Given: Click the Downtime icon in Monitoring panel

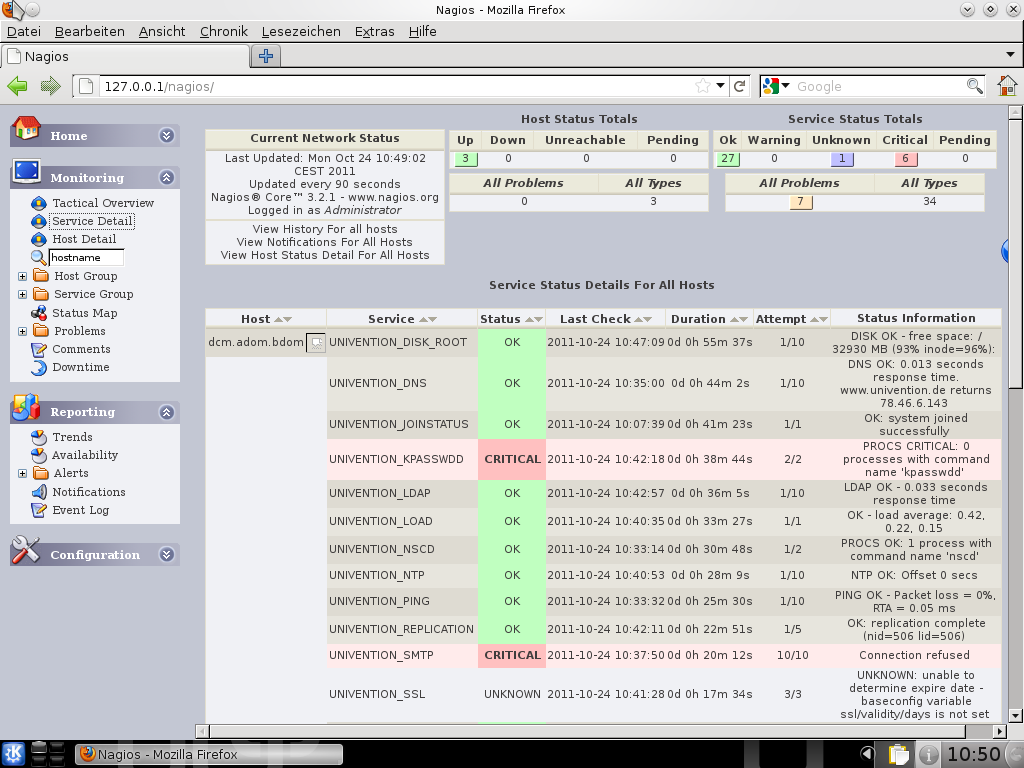Looking at the screenshot, I should (x=39, y=367).
